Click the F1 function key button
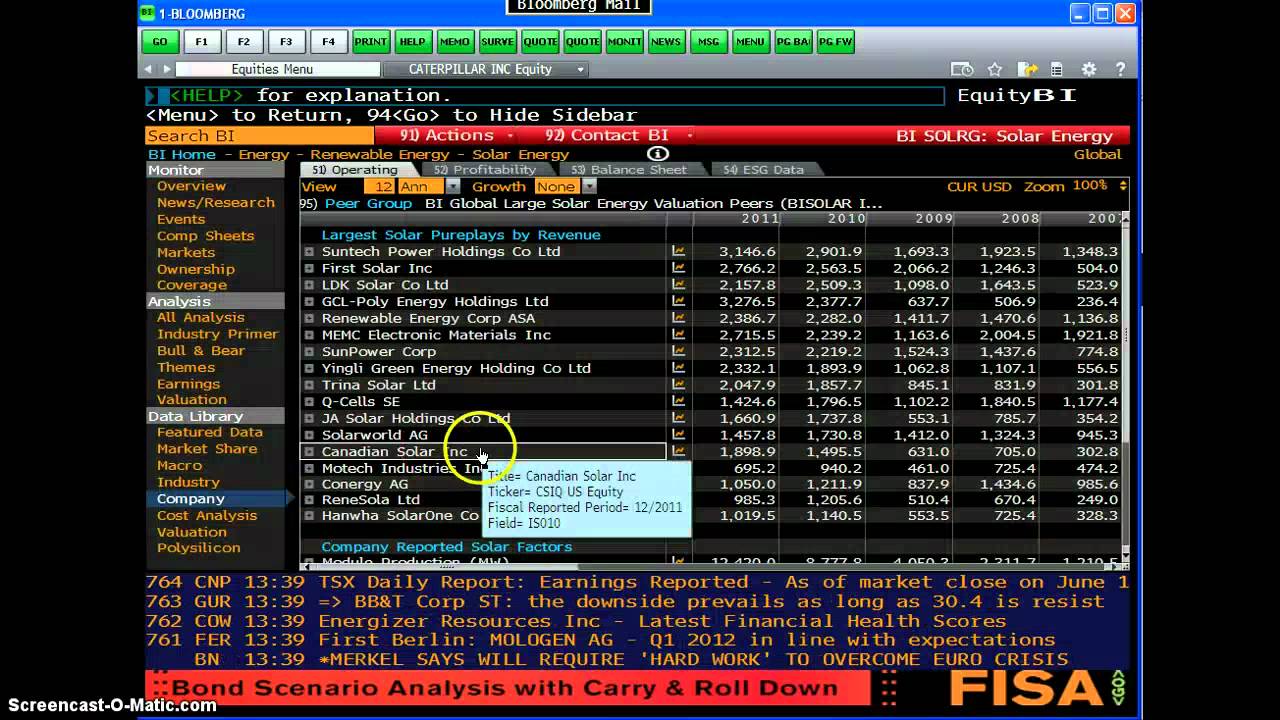The height and width of the screenshot is (720, 1280). pos(201,42)
